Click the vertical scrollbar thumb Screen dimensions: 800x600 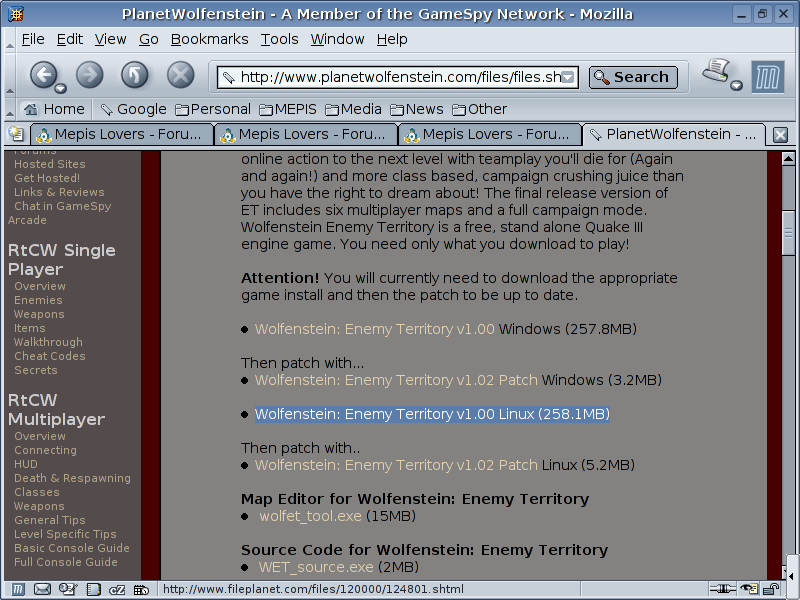click(x=788, y=232)
